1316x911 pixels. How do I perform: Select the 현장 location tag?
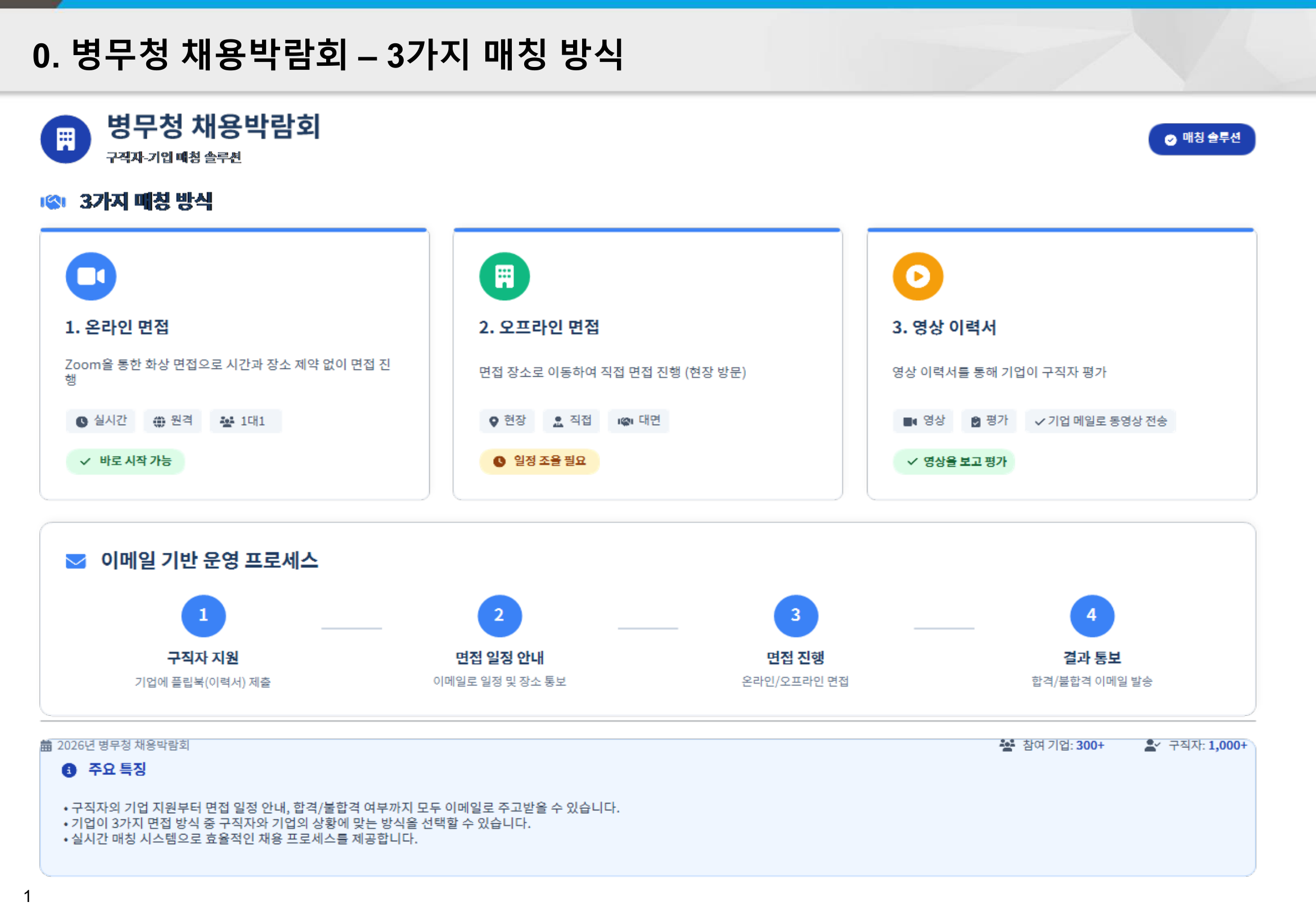(x=507, y=421)
